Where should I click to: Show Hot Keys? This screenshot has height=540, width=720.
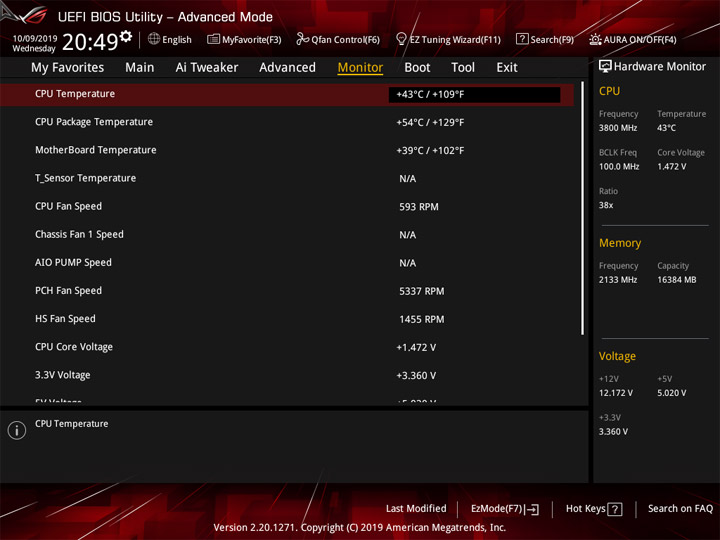point(585,508)
